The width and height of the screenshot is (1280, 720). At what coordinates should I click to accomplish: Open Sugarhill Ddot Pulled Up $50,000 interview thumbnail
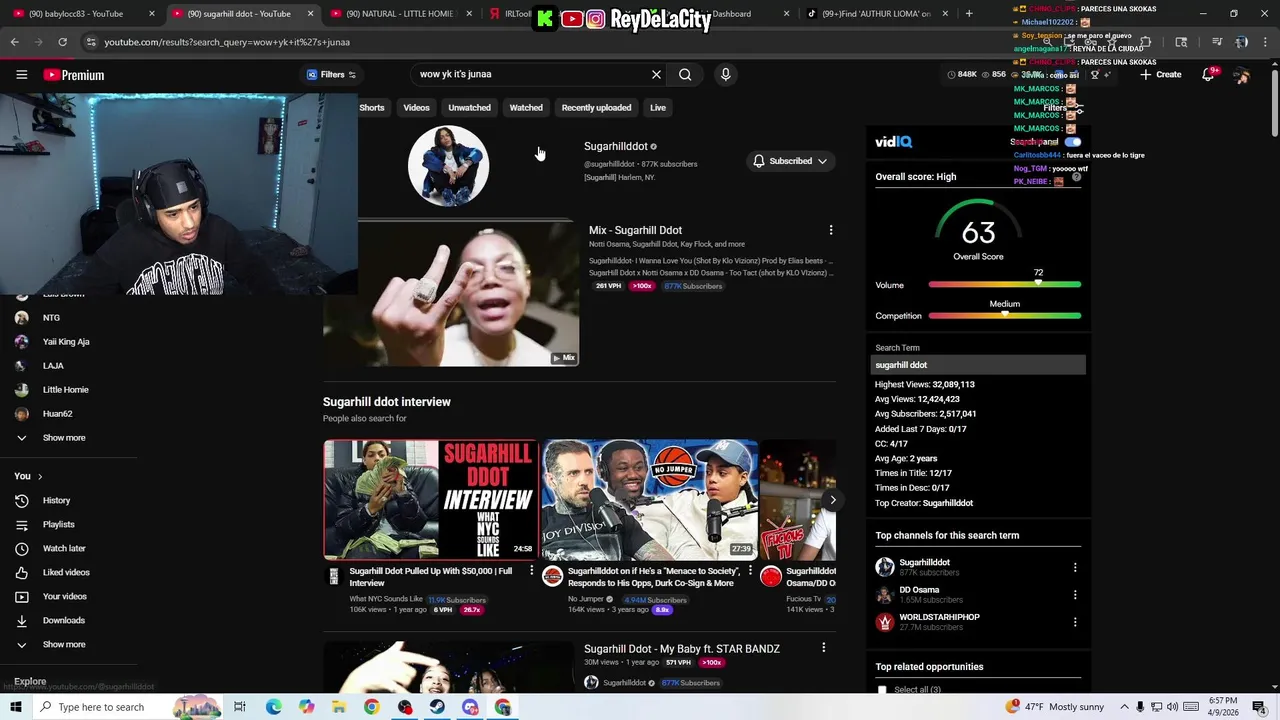(x=431, y=499)
